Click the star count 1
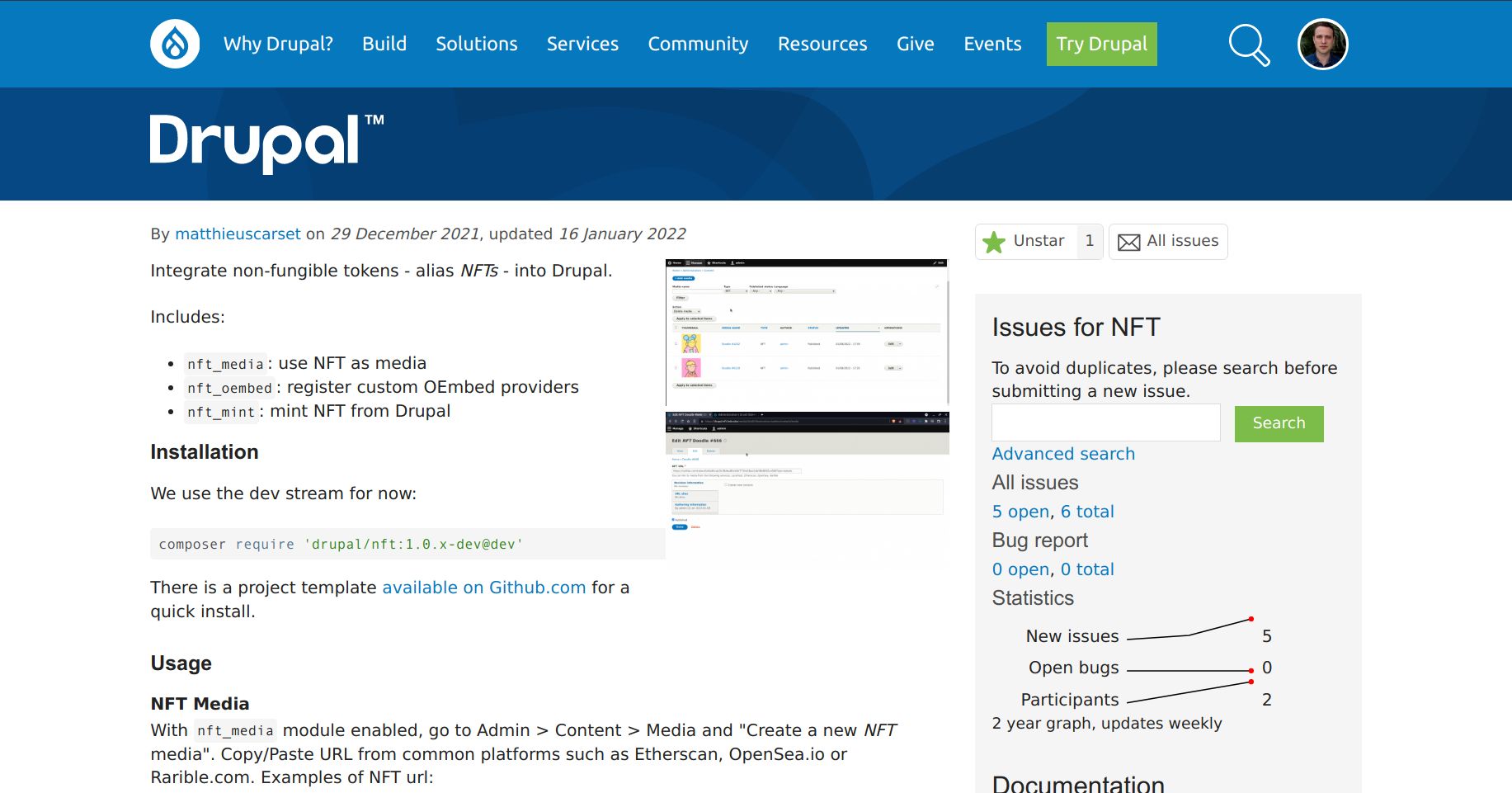Screen dimensions: 1512x793 click(1090, 241)
